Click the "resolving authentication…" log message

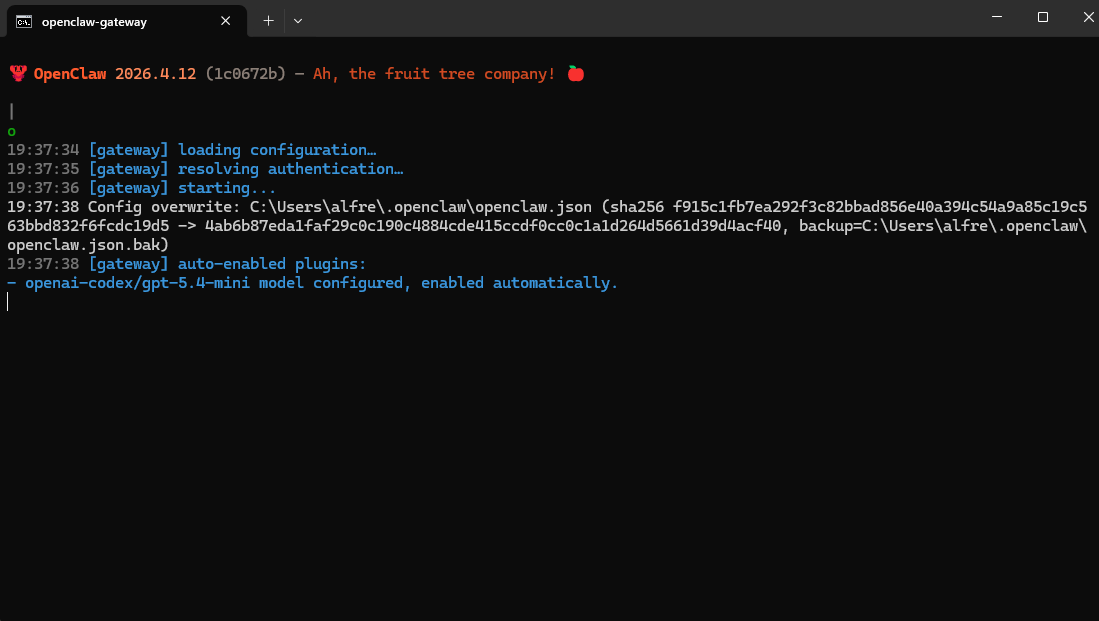[x=290, y=169]
